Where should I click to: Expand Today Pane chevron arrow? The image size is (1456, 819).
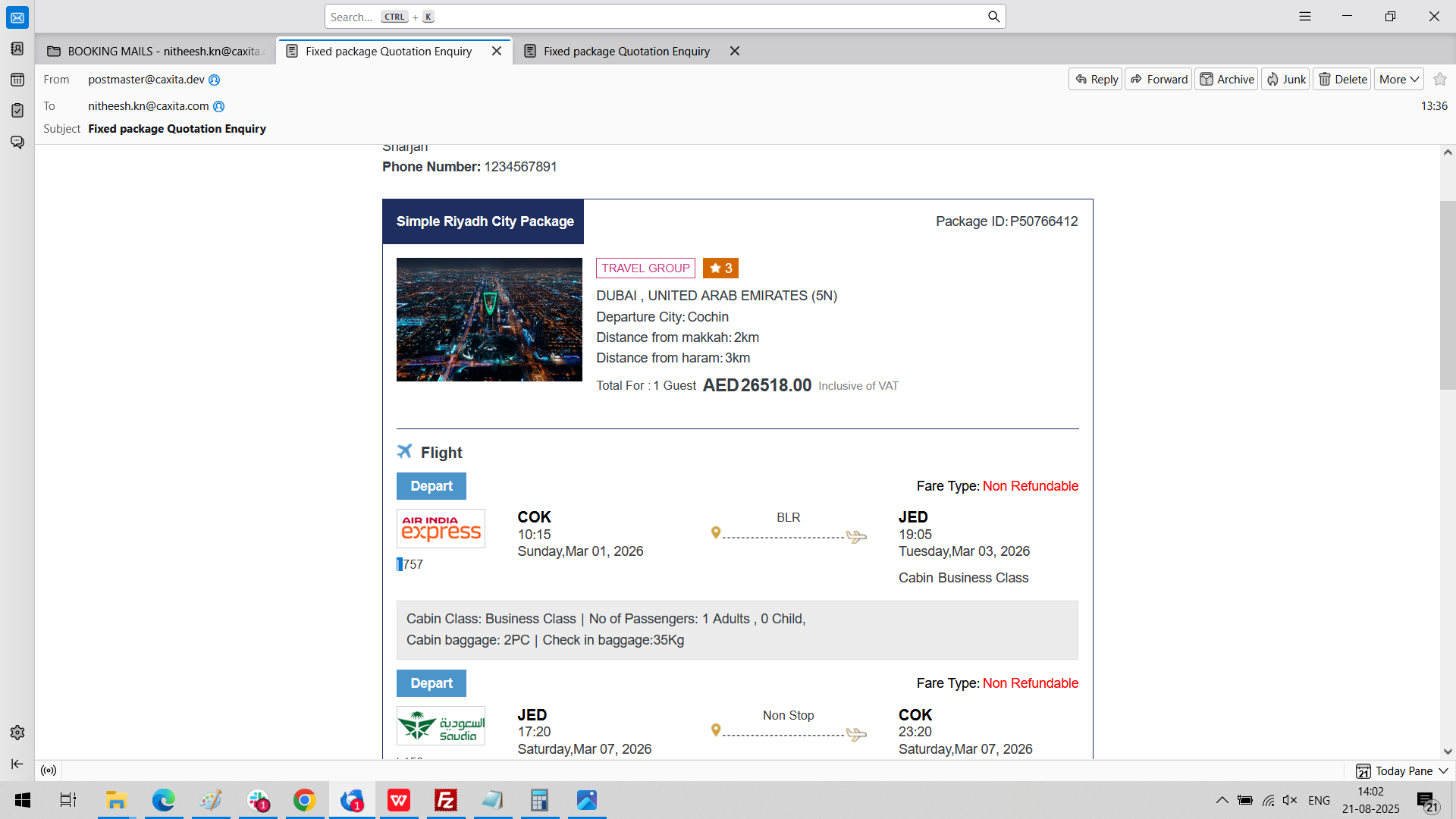coord(1444,770)
